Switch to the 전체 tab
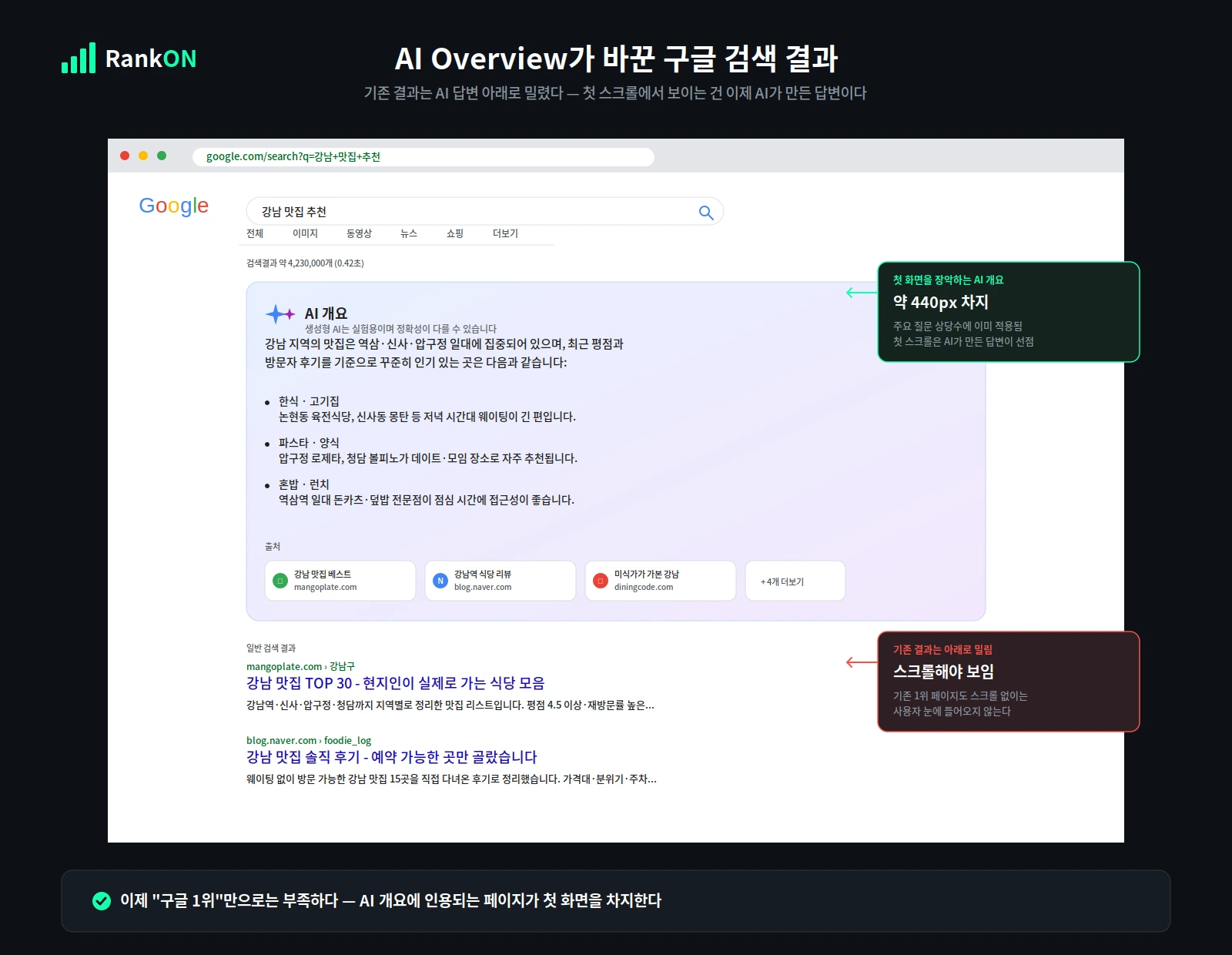1232x955 pixels. [x=254, y=233]
